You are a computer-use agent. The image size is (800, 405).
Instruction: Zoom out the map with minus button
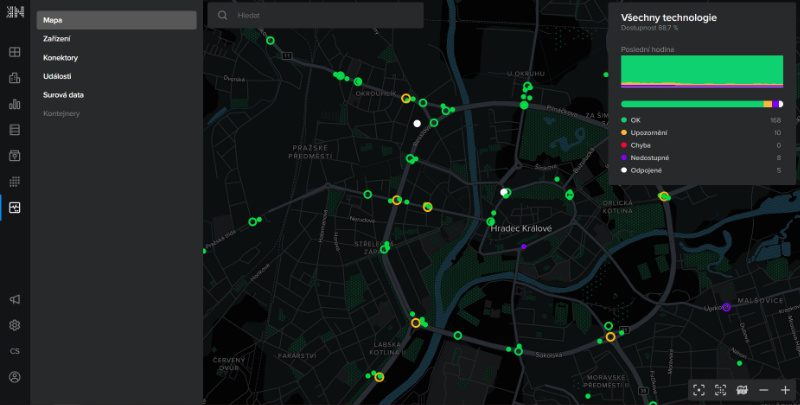tap(764, 389)
